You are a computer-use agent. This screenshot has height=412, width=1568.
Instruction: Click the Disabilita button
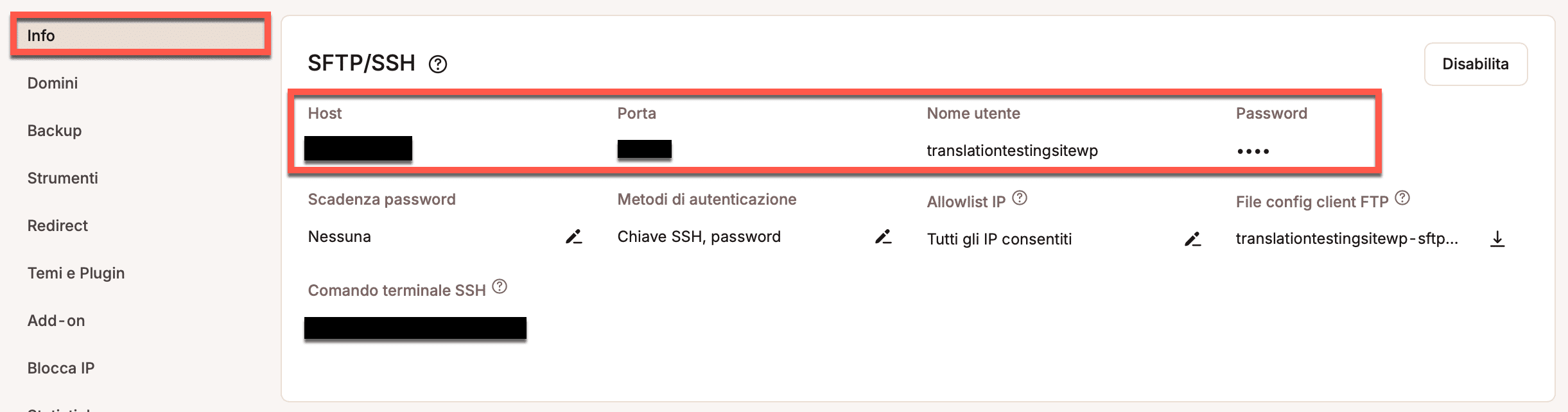tap(1476, 64)
